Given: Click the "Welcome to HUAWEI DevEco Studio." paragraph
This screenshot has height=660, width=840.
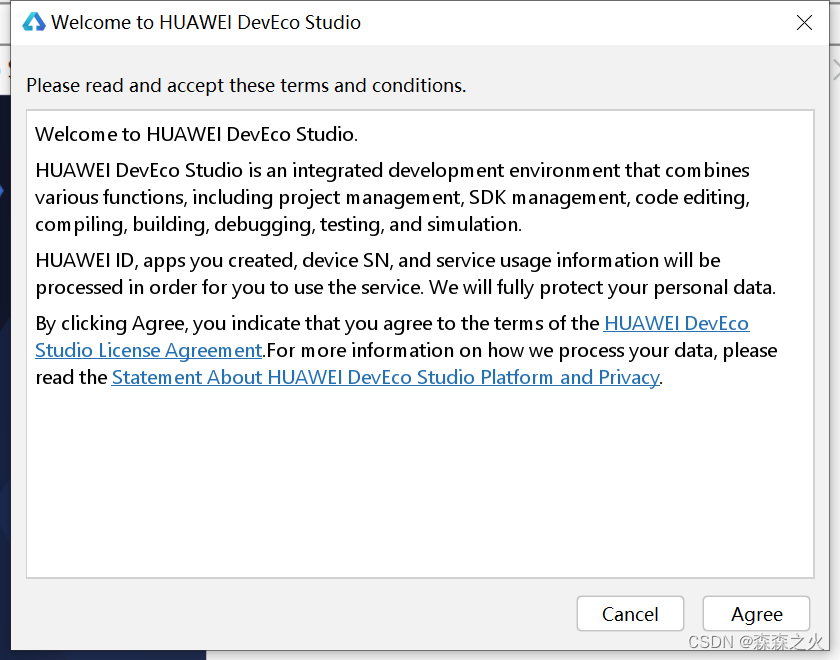Looking at the screenshot, I should (196, 134).
